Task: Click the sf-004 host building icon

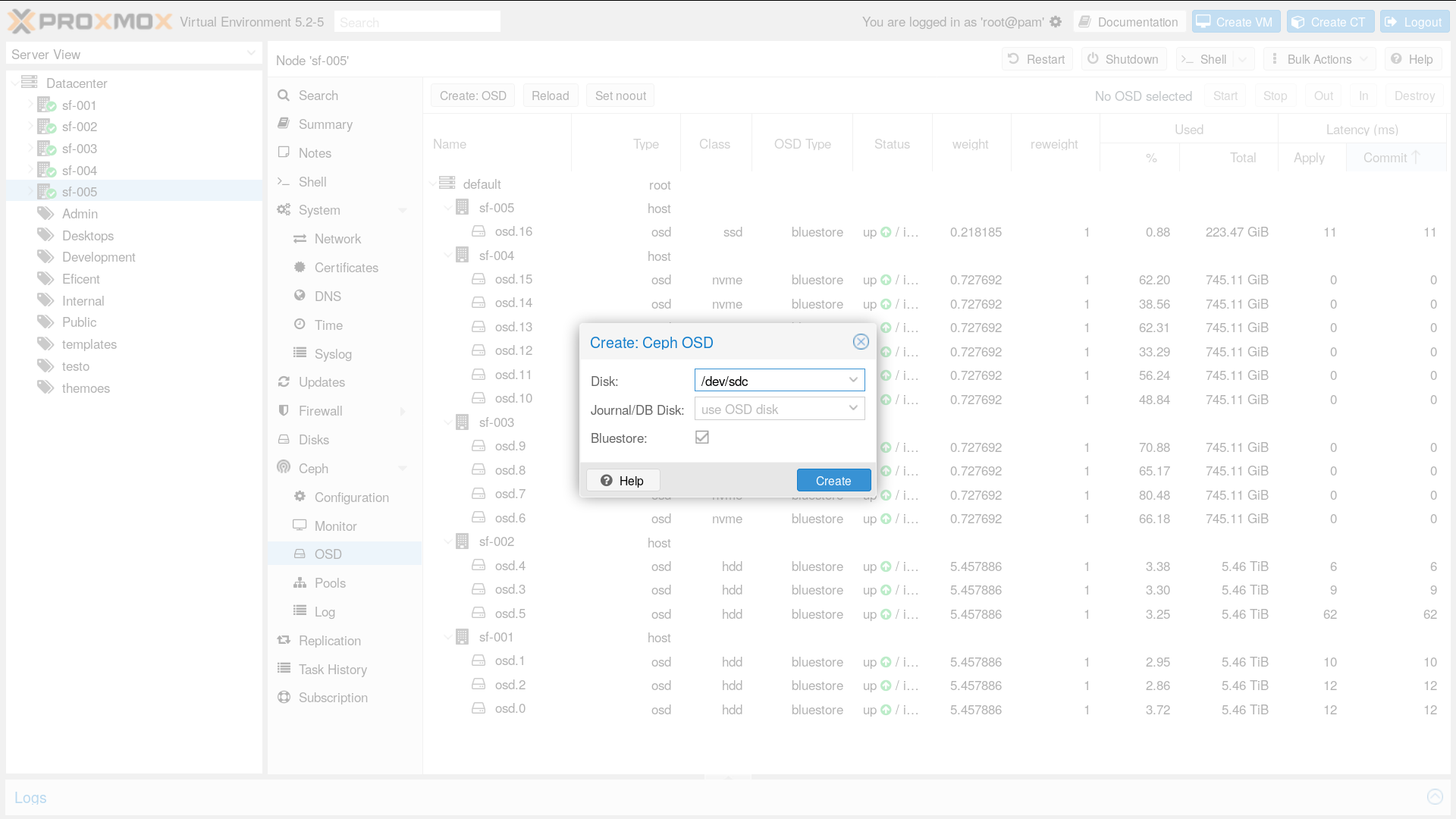Action: tap(462, 255)
